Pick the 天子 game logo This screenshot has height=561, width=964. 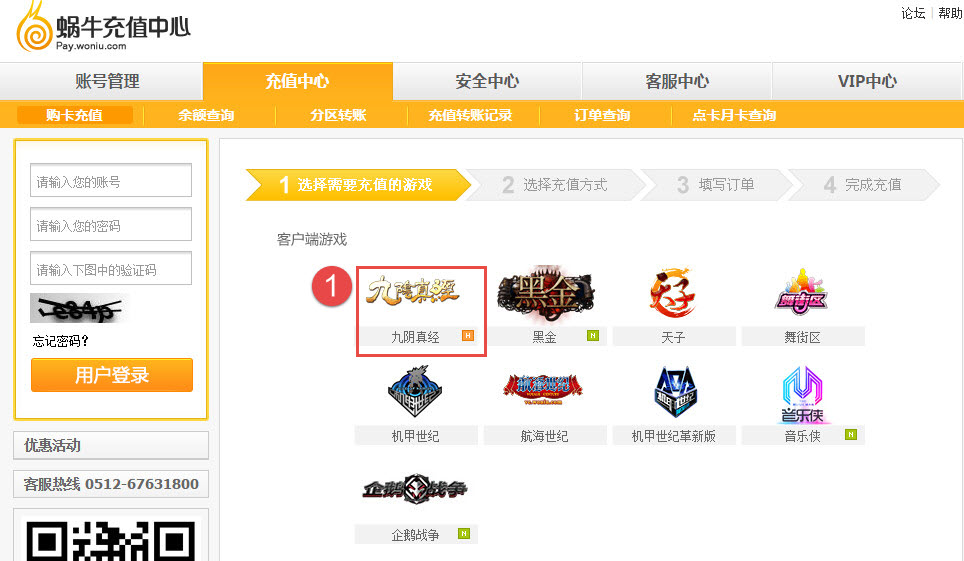[673, 293]
